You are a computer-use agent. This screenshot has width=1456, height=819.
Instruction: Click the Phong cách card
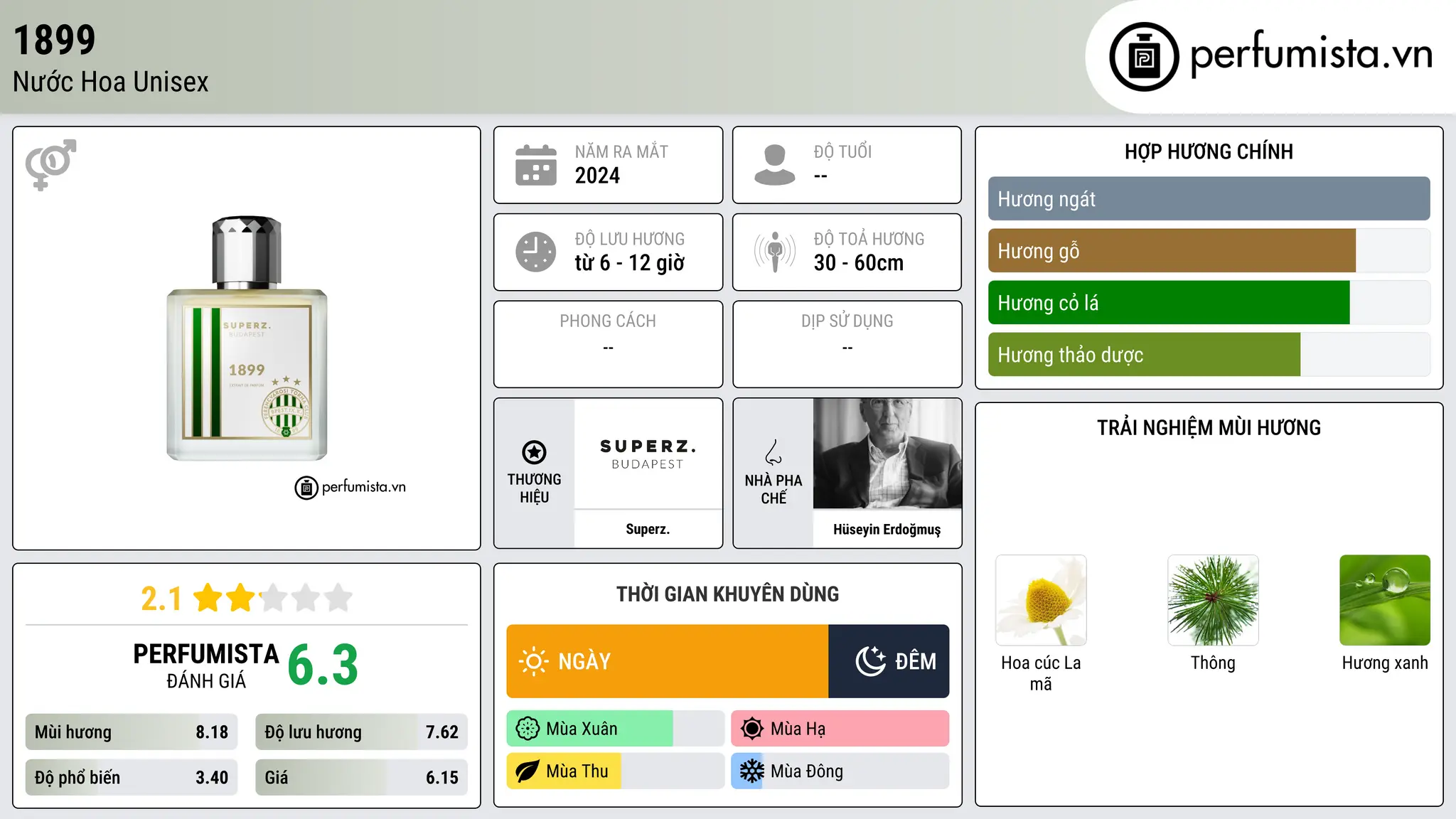point(608,344)
